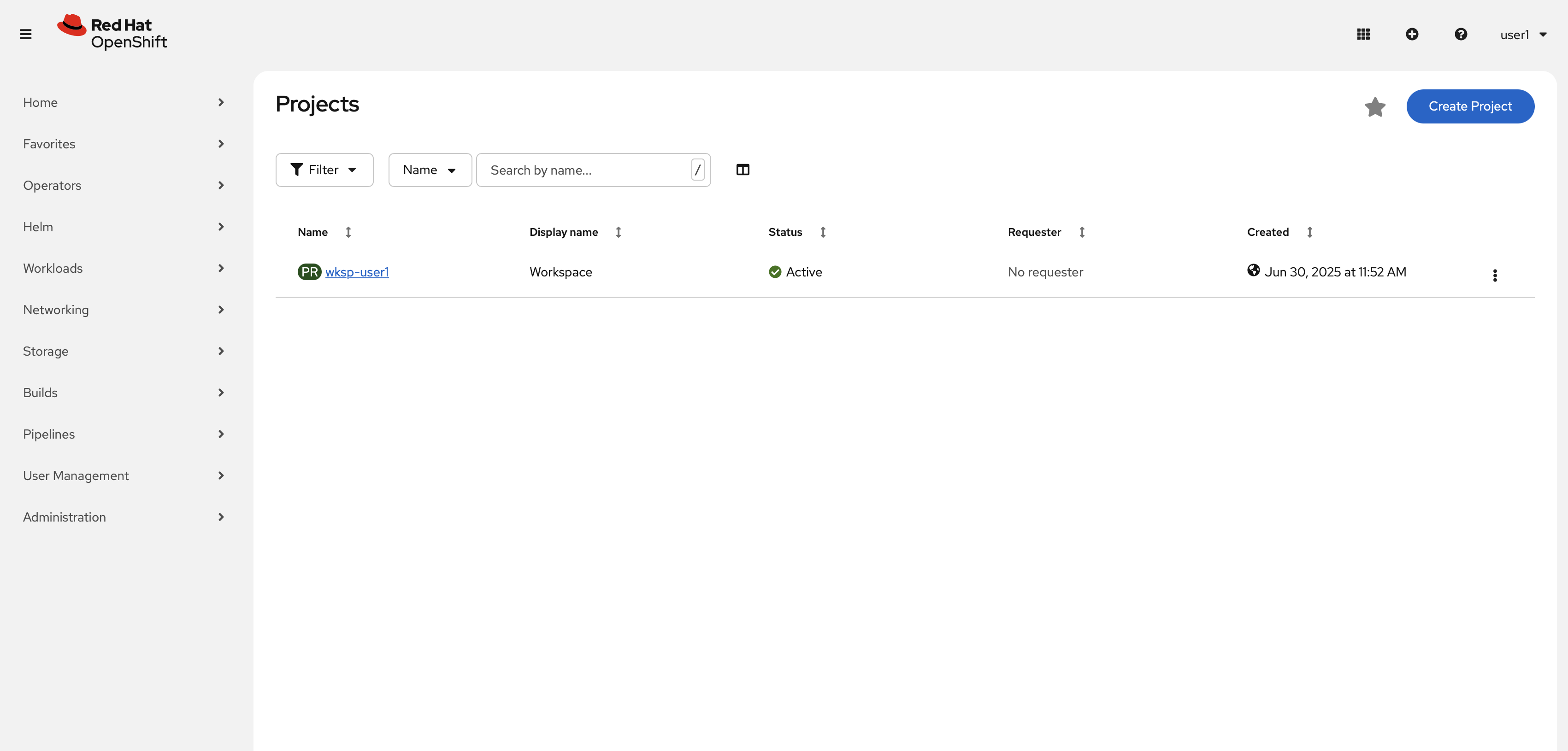Toggle sorting on the Name column
This screenshot has width=1568, height=751.
[348, 232]
